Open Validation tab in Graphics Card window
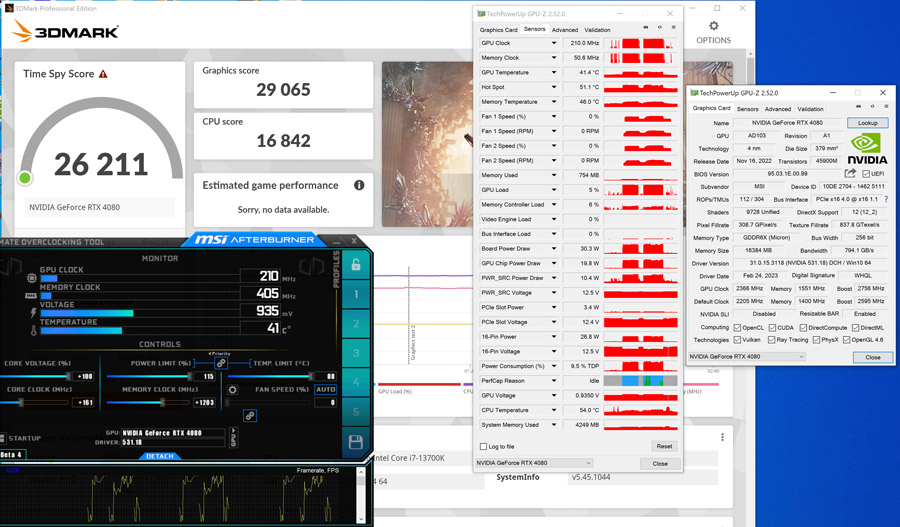 pyautogui.click(x=810, y=108)
